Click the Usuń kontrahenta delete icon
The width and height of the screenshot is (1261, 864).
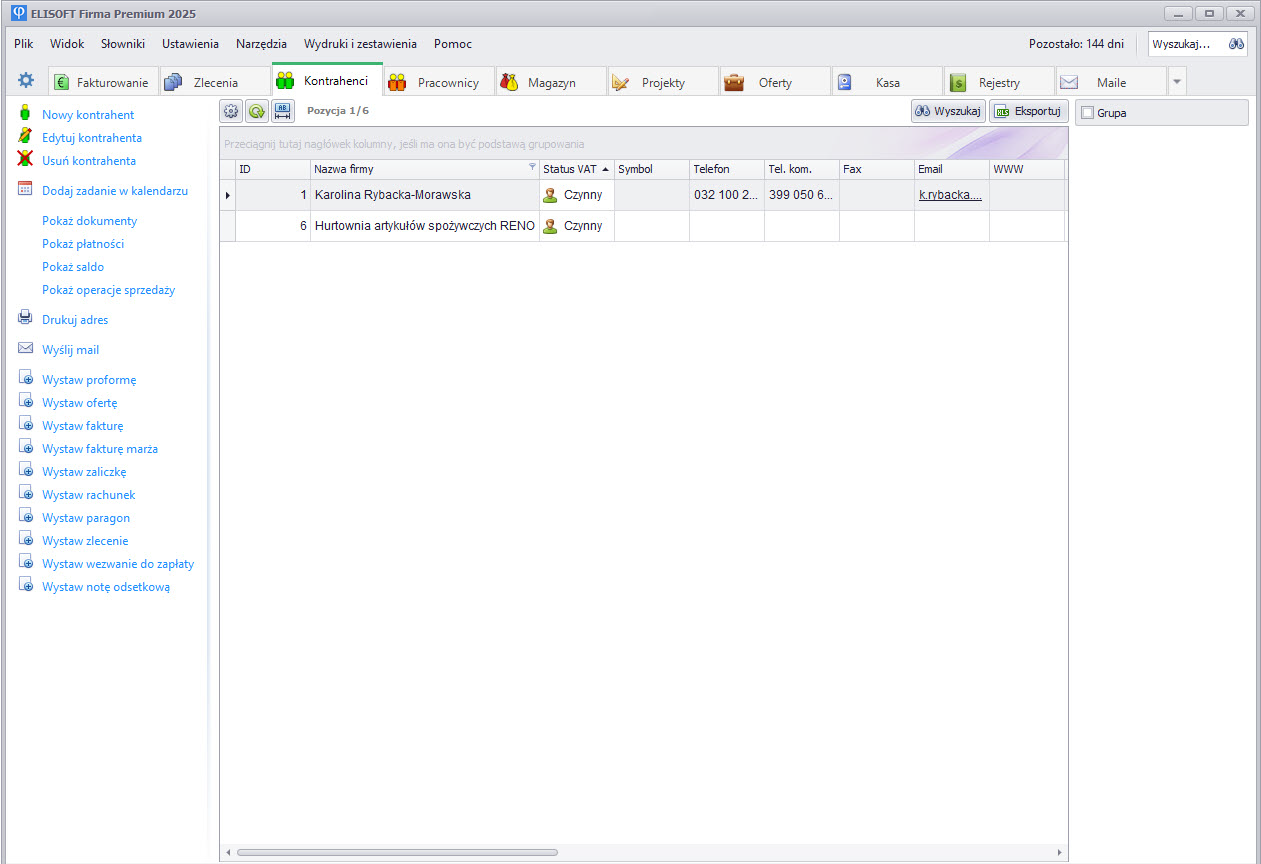pos(26,160)
